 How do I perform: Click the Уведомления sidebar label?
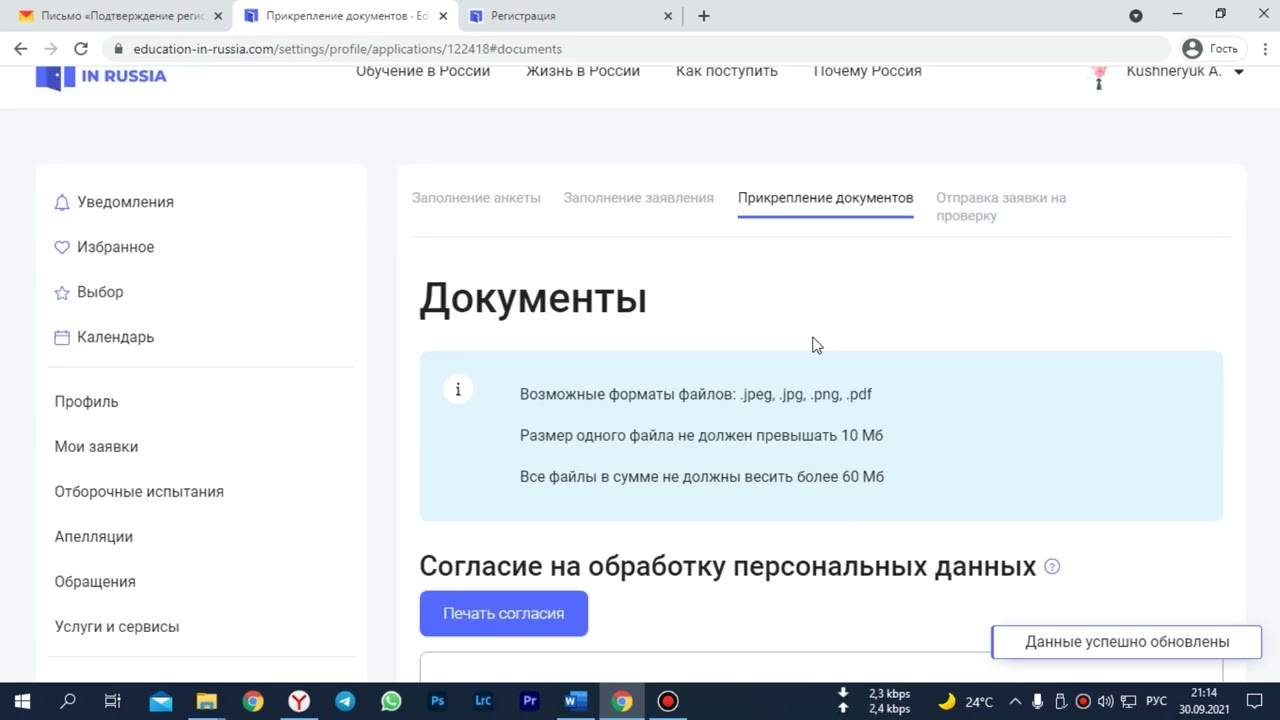click(125, 202)
